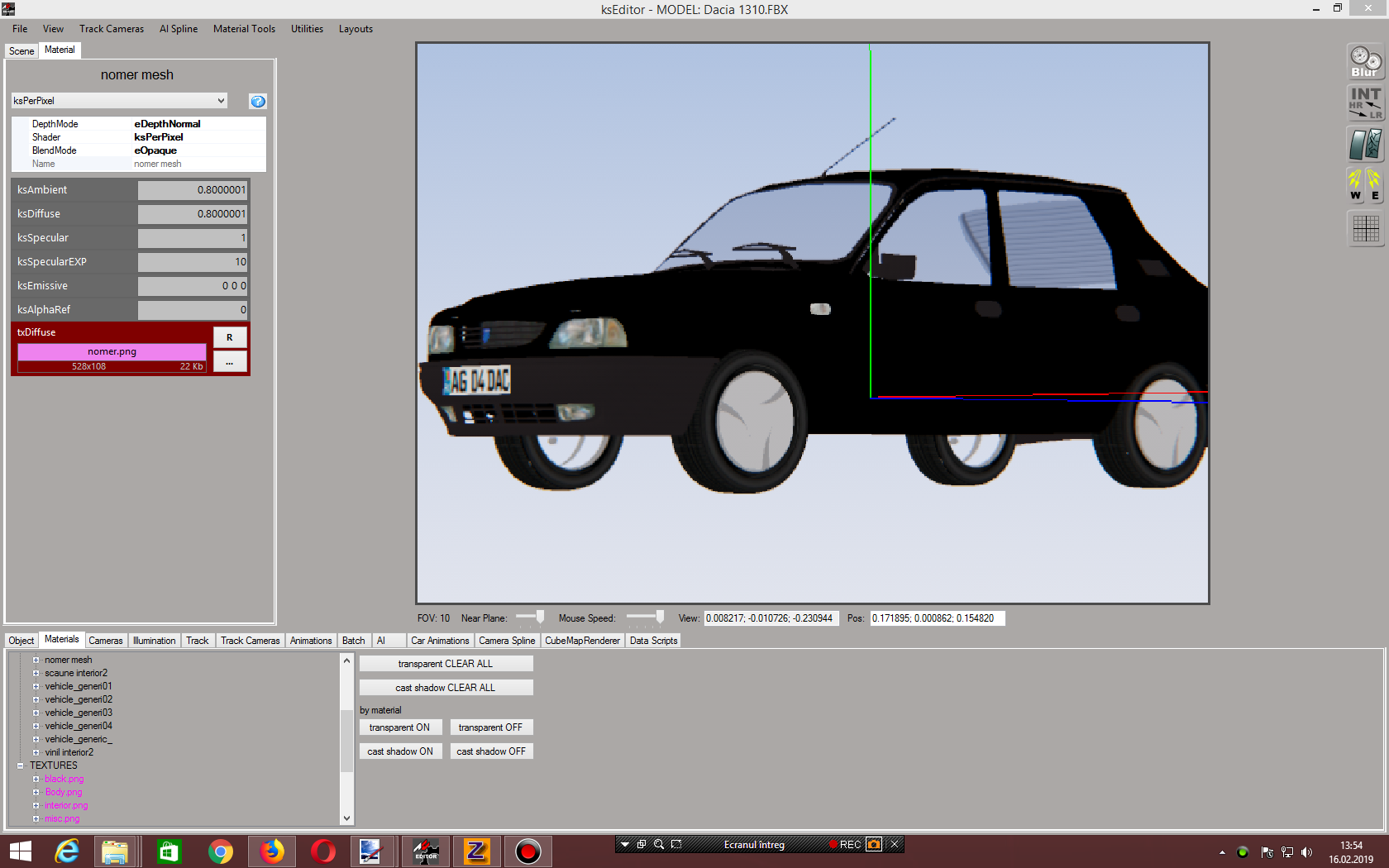Click the cast shadow ON button
The width and height of the screenshot is (1389, 868).
click(x=400, y=751)
